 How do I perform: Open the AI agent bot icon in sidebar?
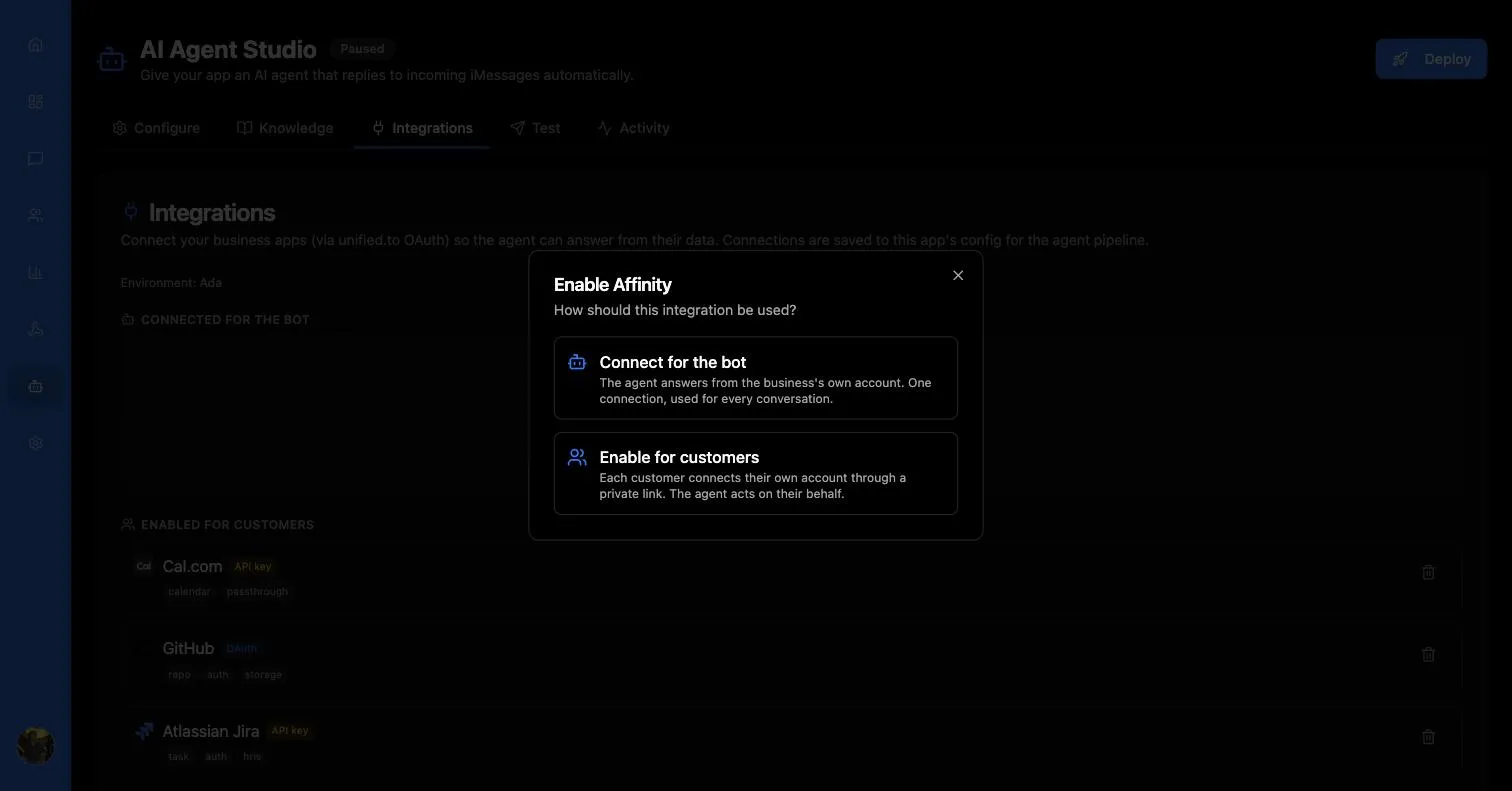[36, 386]
